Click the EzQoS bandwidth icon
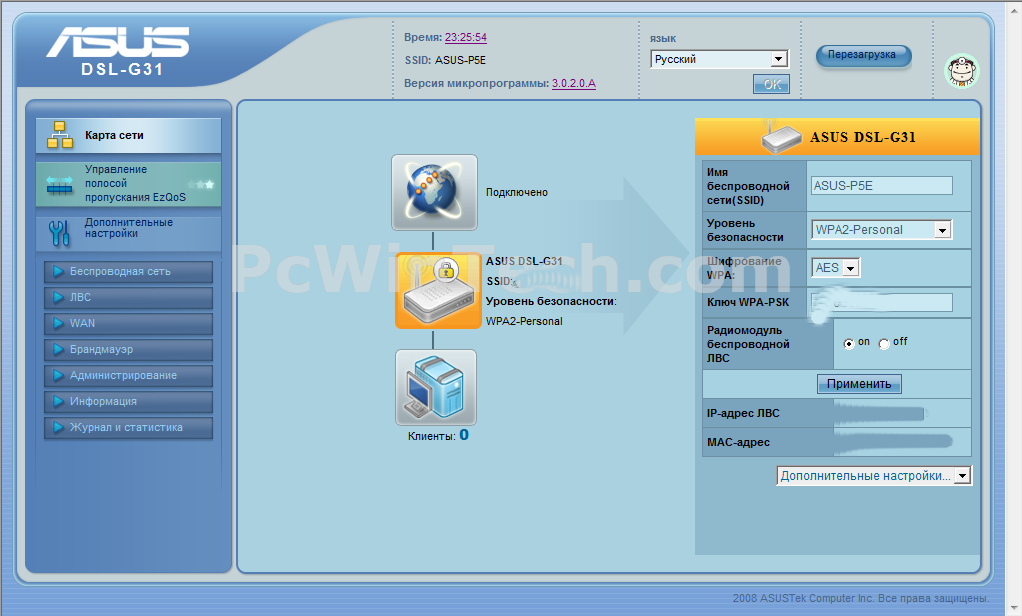This screenshot has height=616, width=1022. point(59,186)
